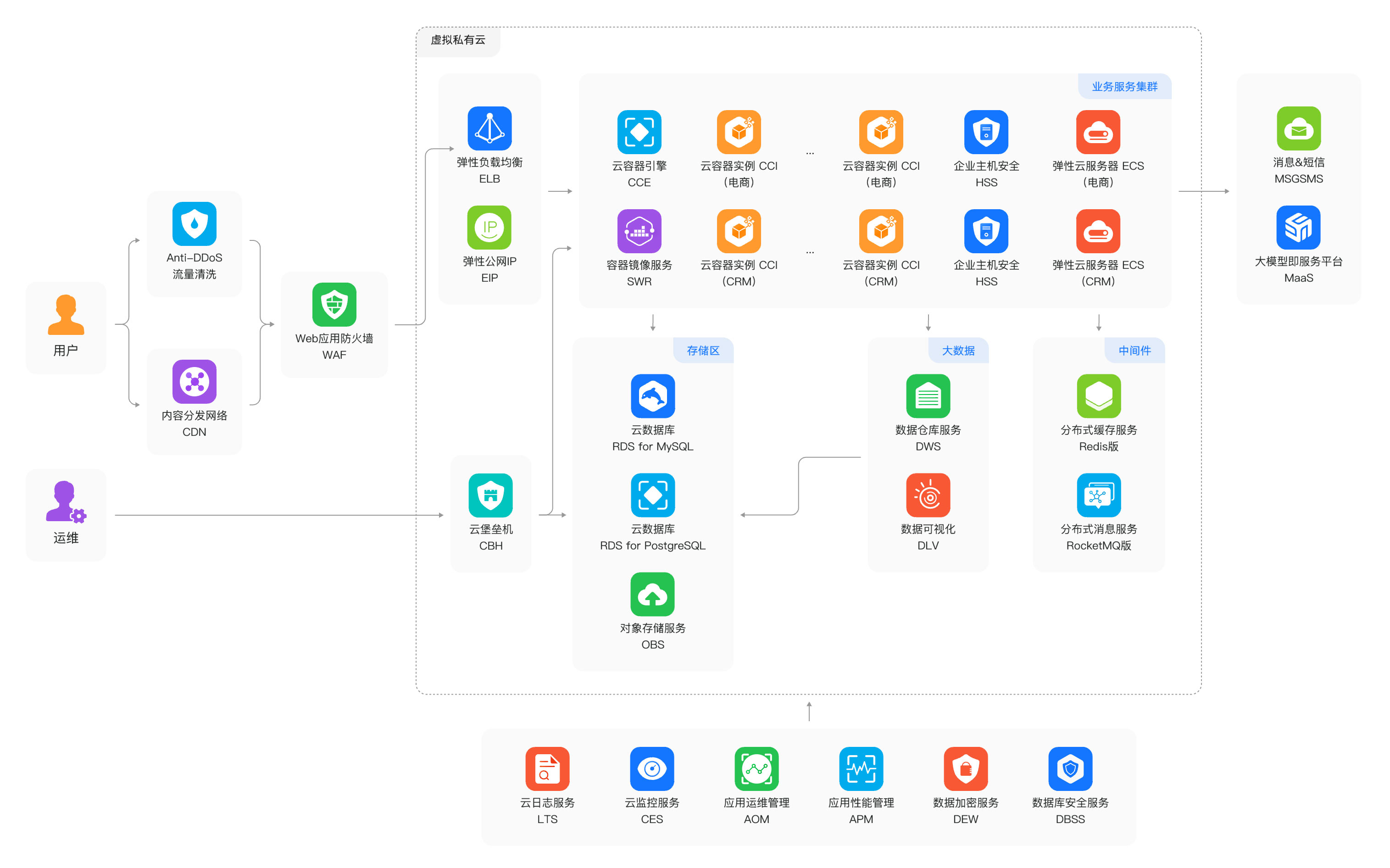Click the 分布式消息服务 RocketMQ版 icon

pyautogui.click(x=1098, y=495)
